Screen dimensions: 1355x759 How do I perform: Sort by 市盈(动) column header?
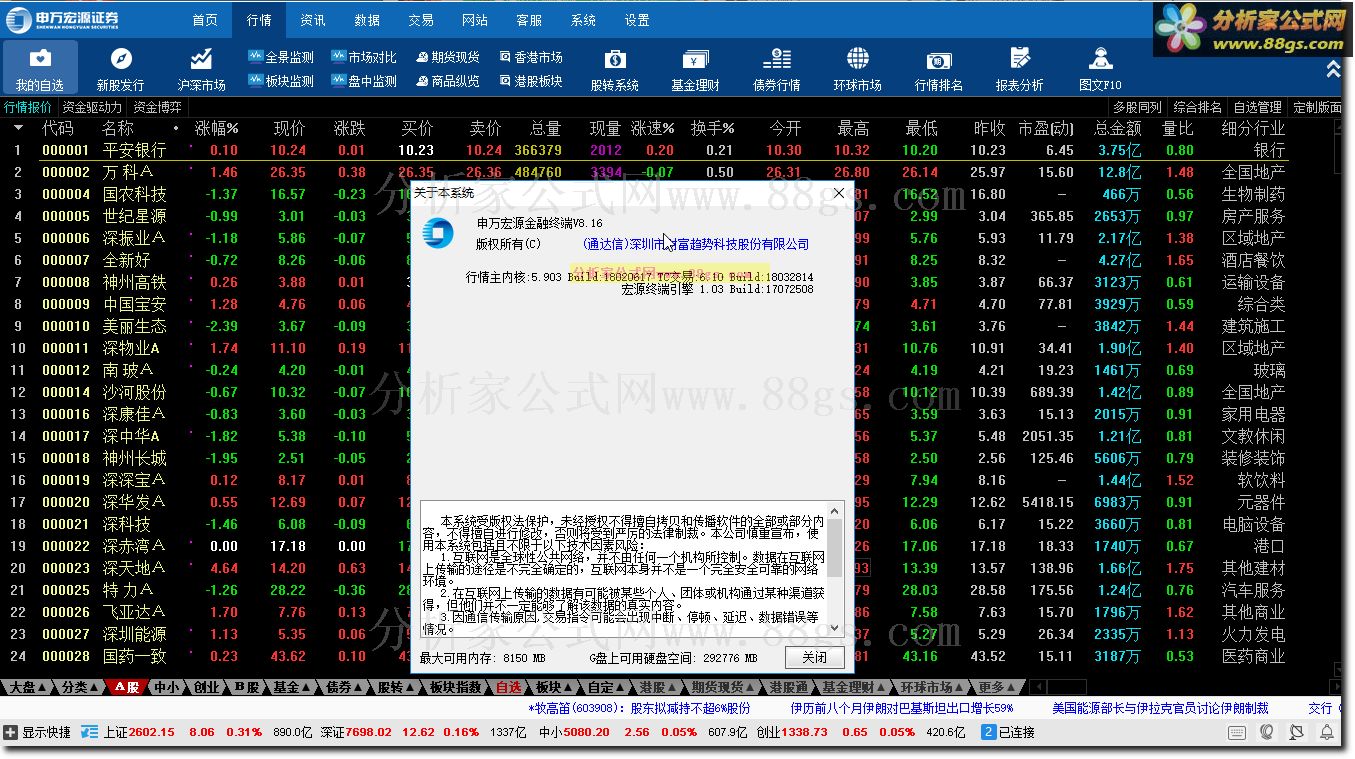click(1046, 128)
